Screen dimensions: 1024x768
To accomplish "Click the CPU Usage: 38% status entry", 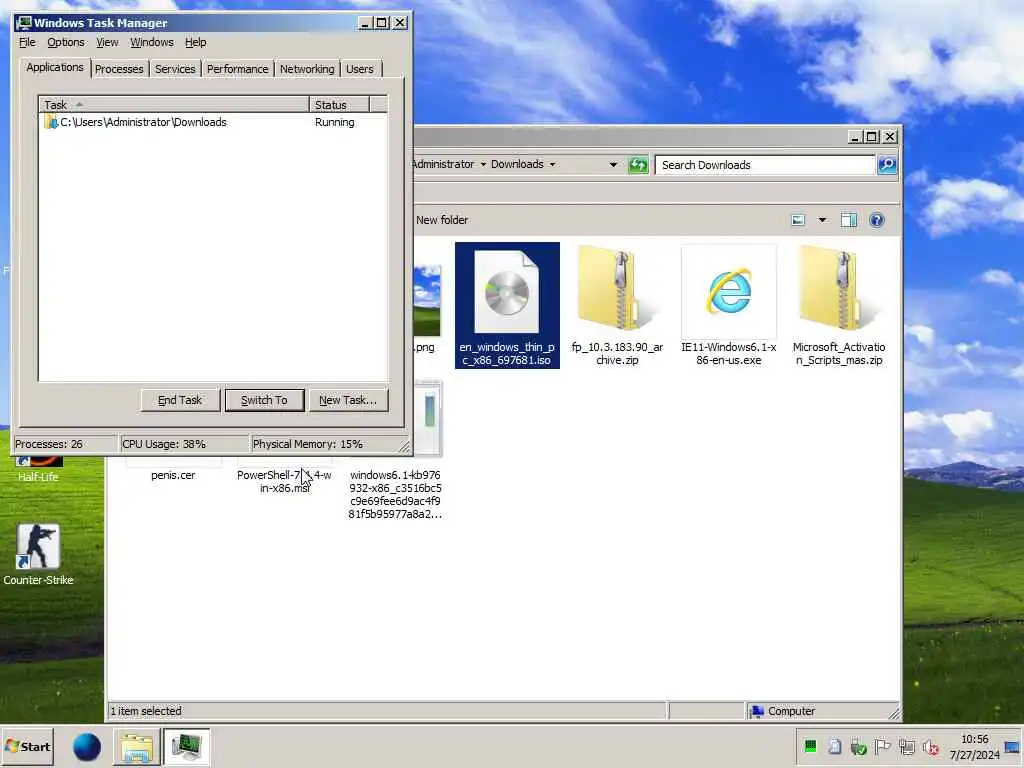I will tap(164, 444).
